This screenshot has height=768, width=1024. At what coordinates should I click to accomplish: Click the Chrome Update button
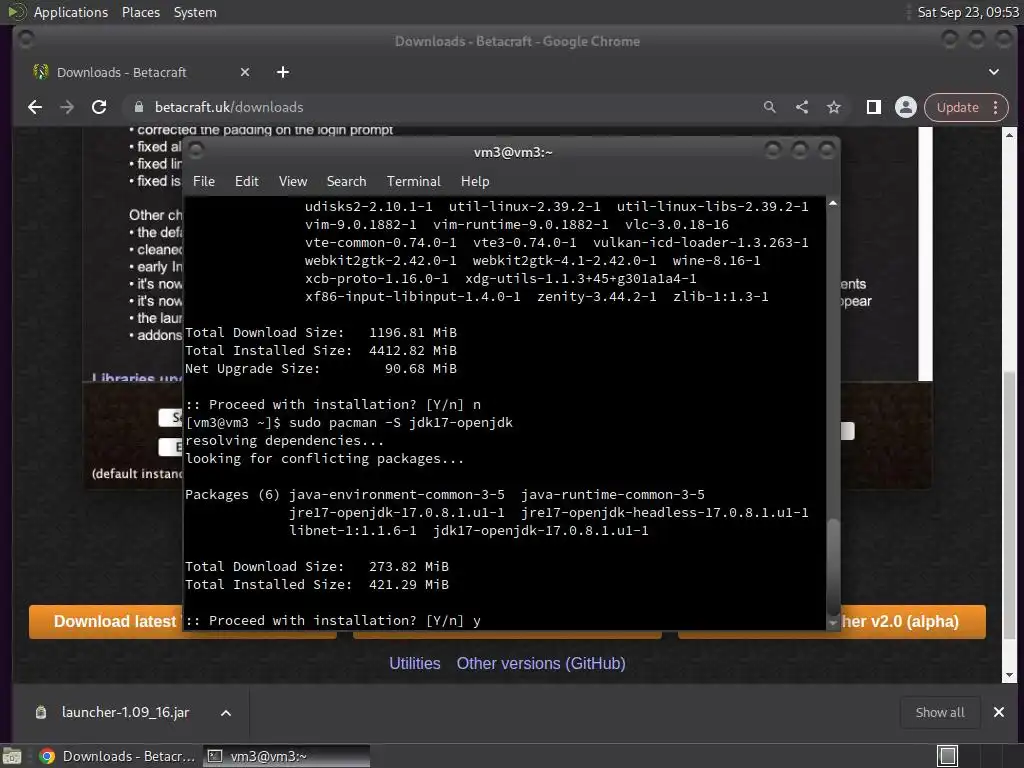pos(957,107)
